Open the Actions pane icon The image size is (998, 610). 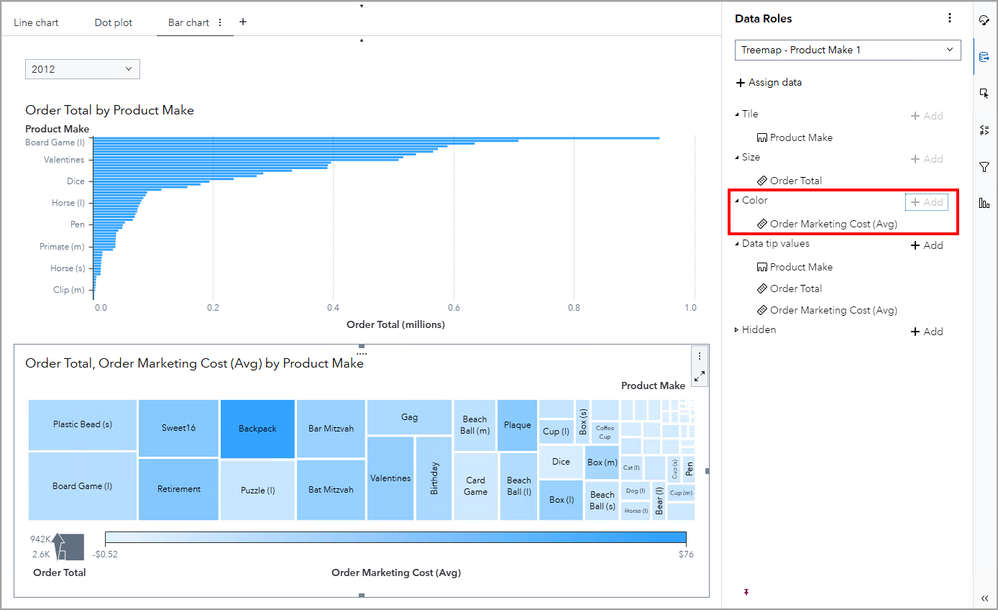point(984,93)
